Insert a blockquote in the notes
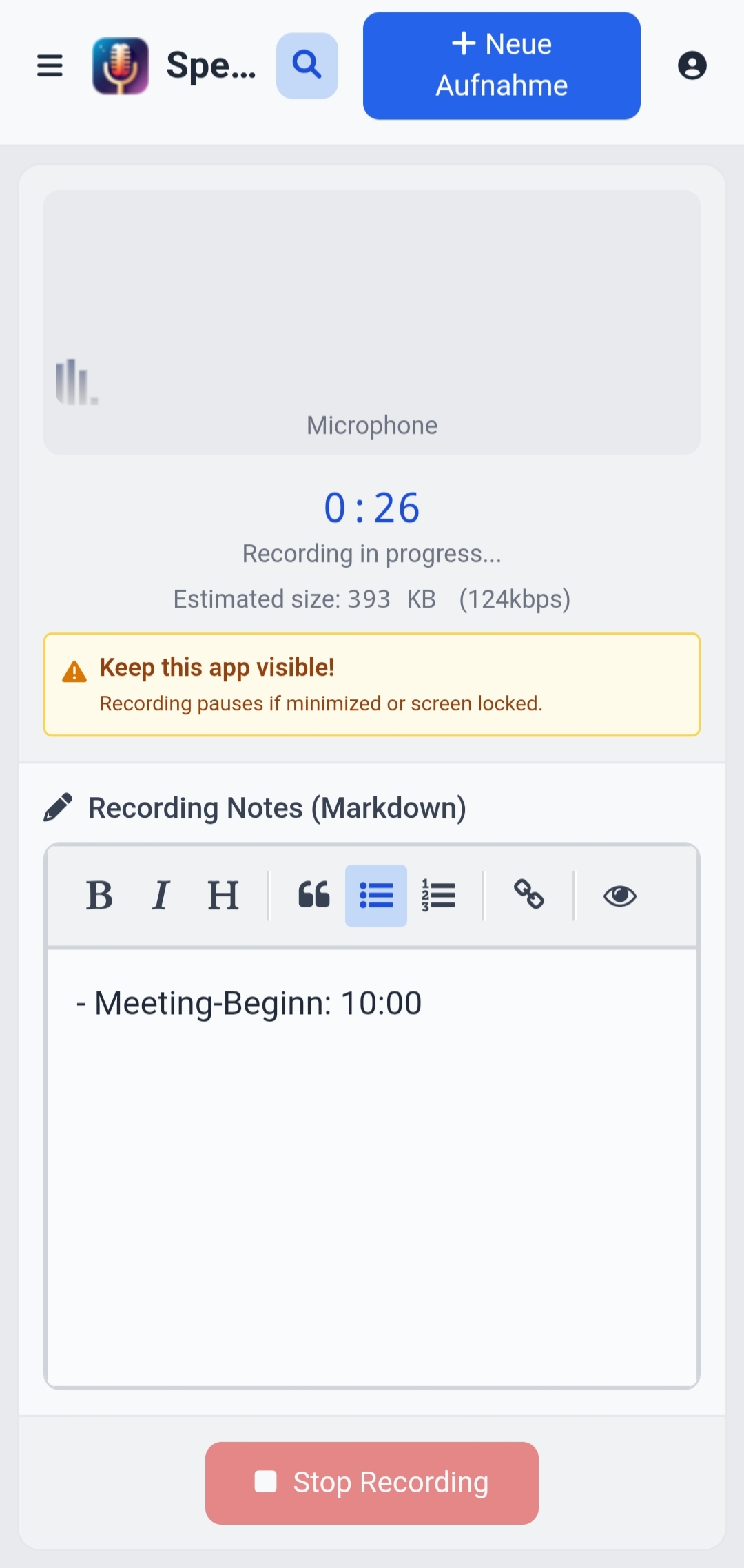Image resolution: width=744 pixels, height=1568 pixels. tap(314, 896)
